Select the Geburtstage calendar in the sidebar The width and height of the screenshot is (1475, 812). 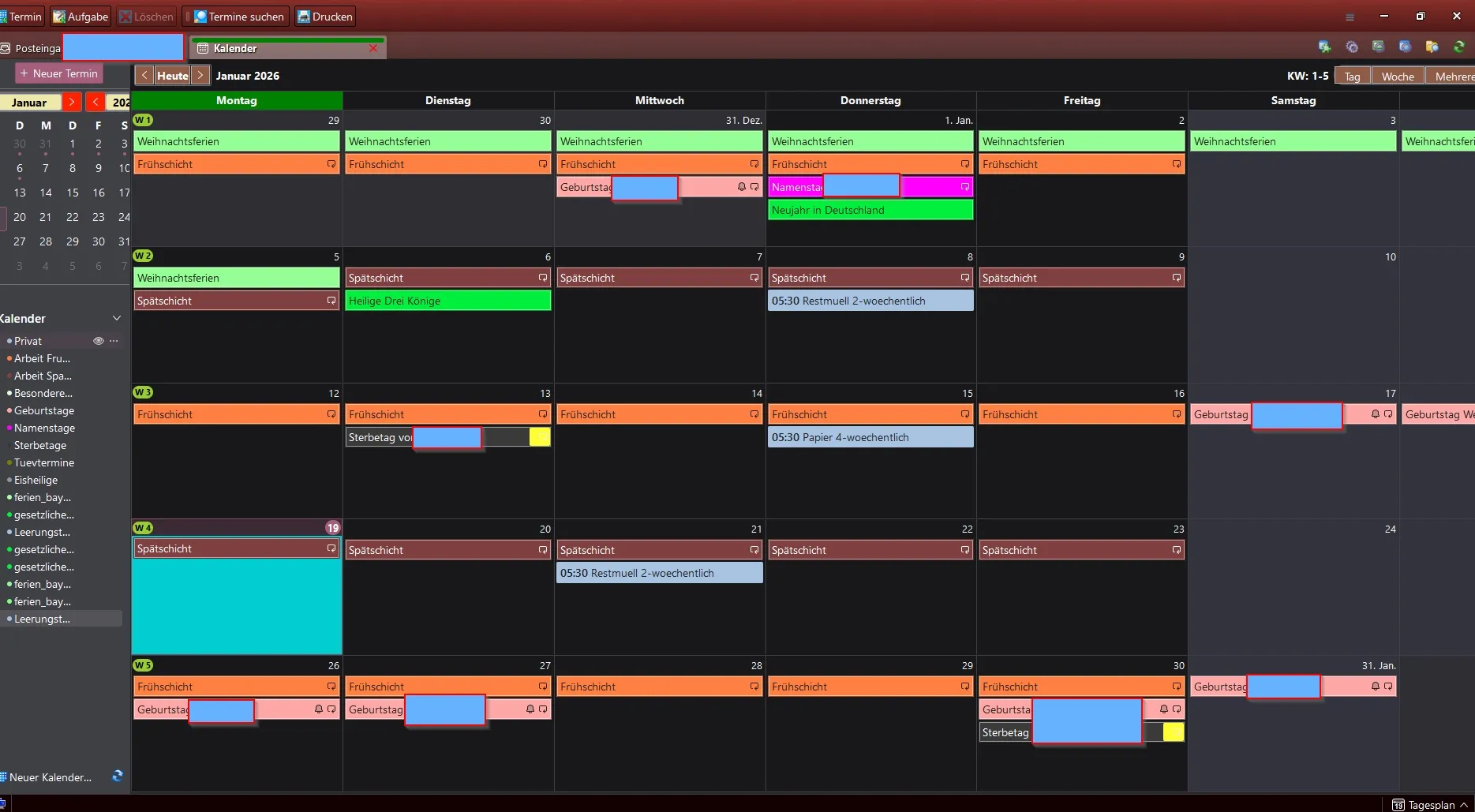44,410
